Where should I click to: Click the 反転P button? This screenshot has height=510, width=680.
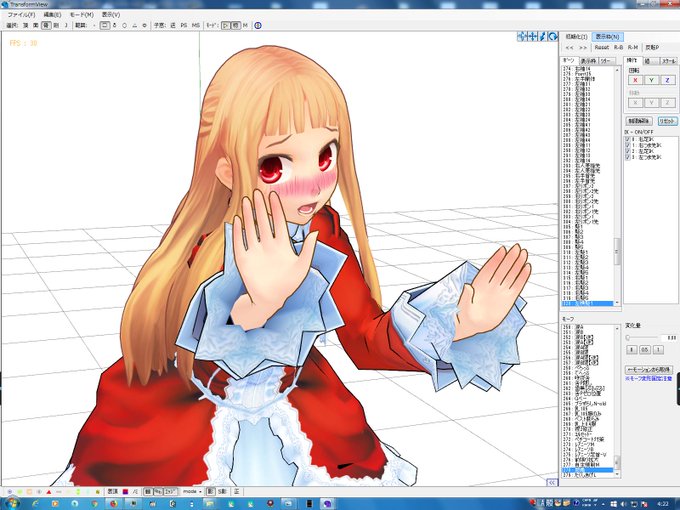[652, 48]
